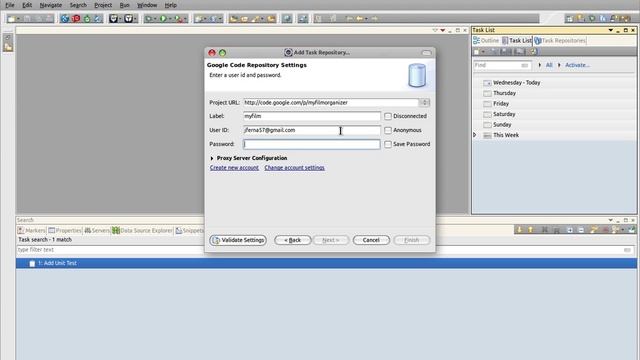Click the green Run toolbar icon
The width and height of the screenshot is (640, 360).
pos(163,19)
